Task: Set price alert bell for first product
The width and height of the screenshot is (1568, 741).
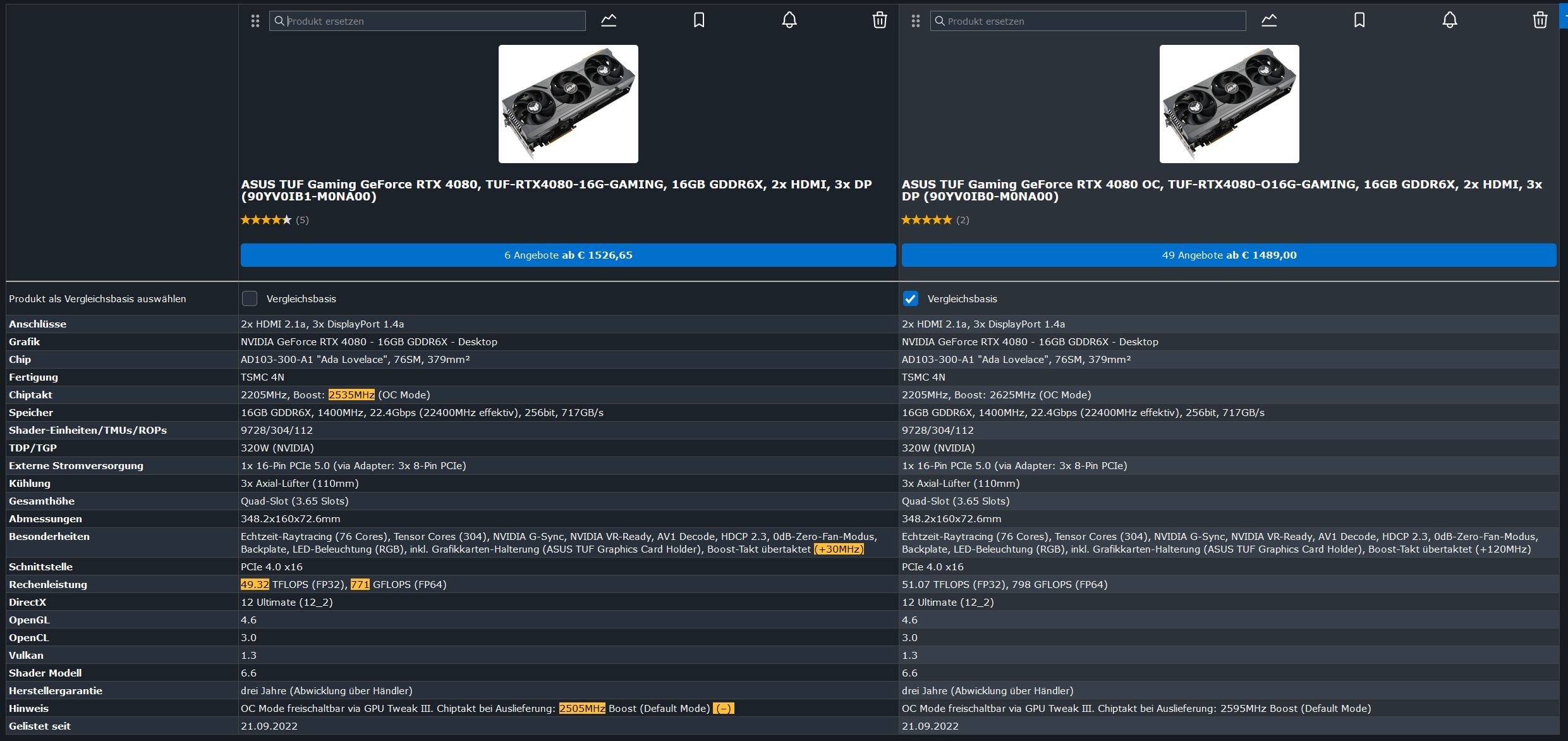Action: pos(789,20)
